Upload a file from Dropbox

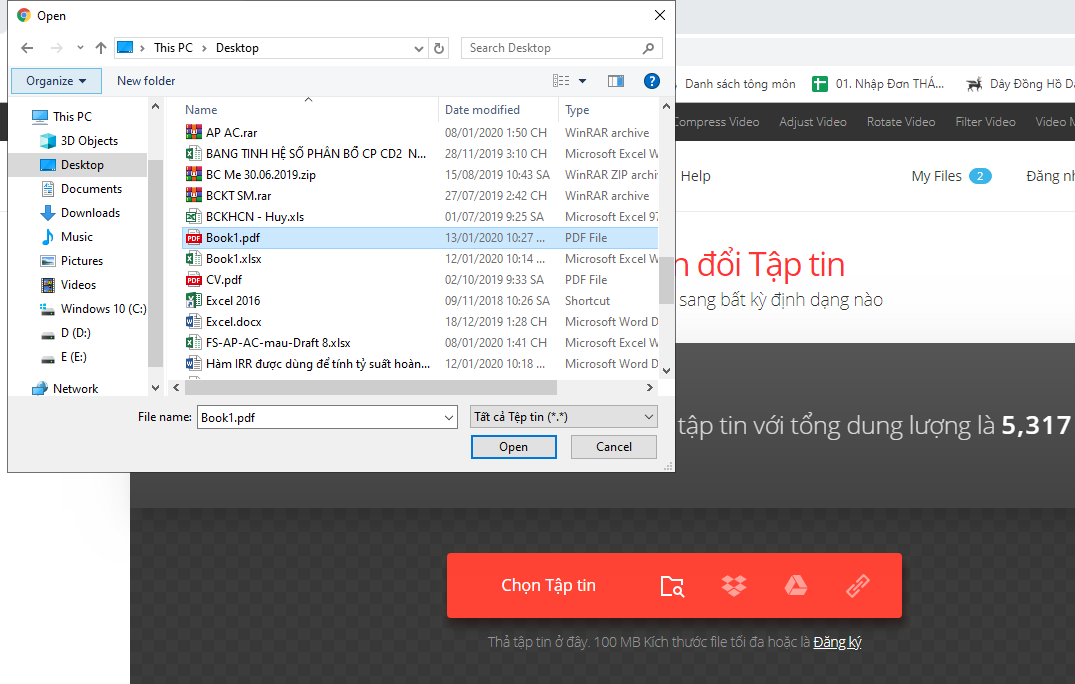[x=734, y=585]
